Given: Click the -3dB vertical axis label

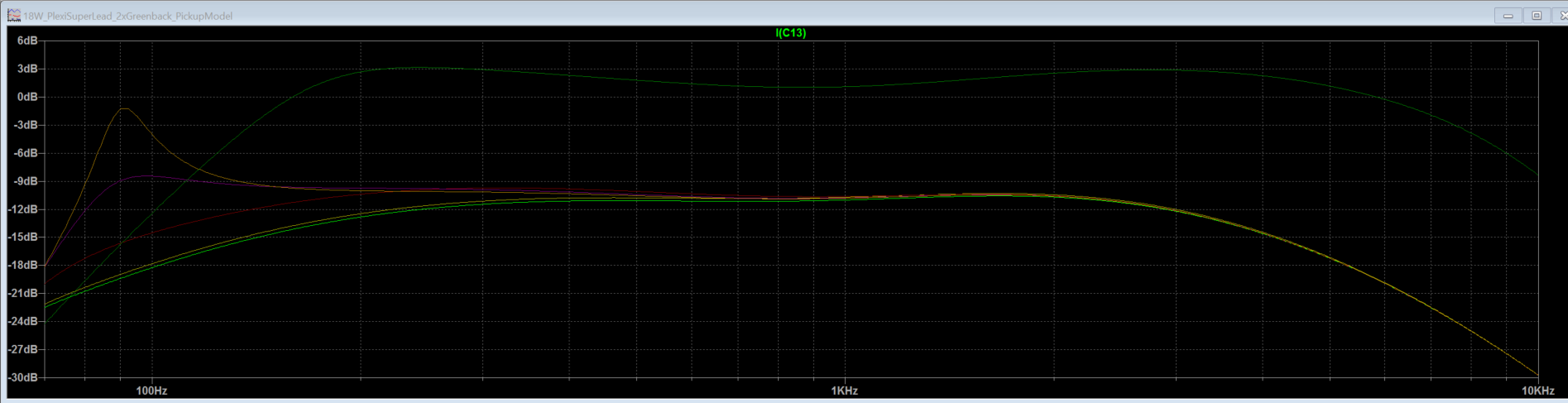Looking at the screenshot, I should click(x=26, y=125).
